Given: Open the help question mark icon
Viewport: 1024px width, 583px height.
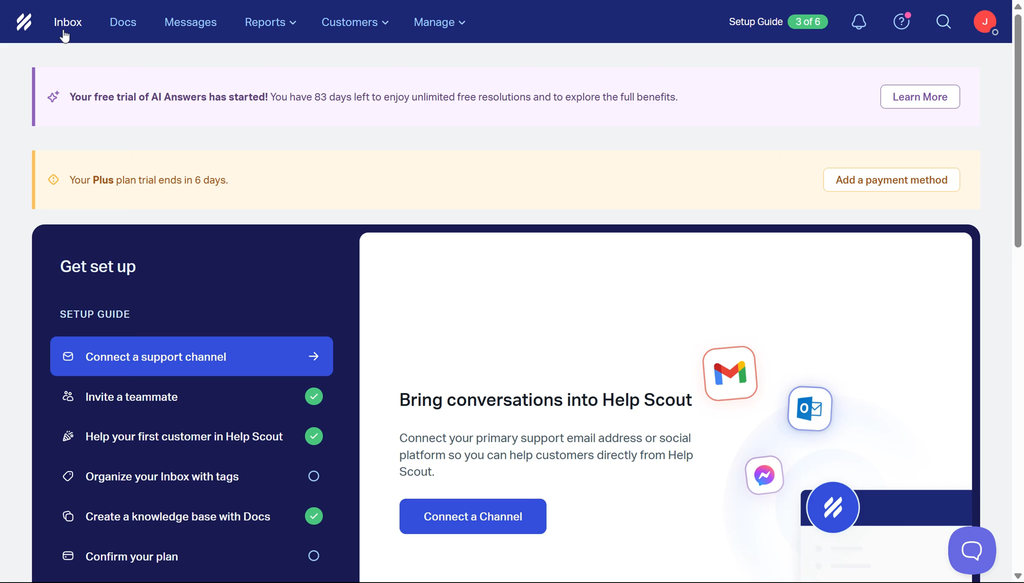Looking at the screenshot, I should [901, 22].
